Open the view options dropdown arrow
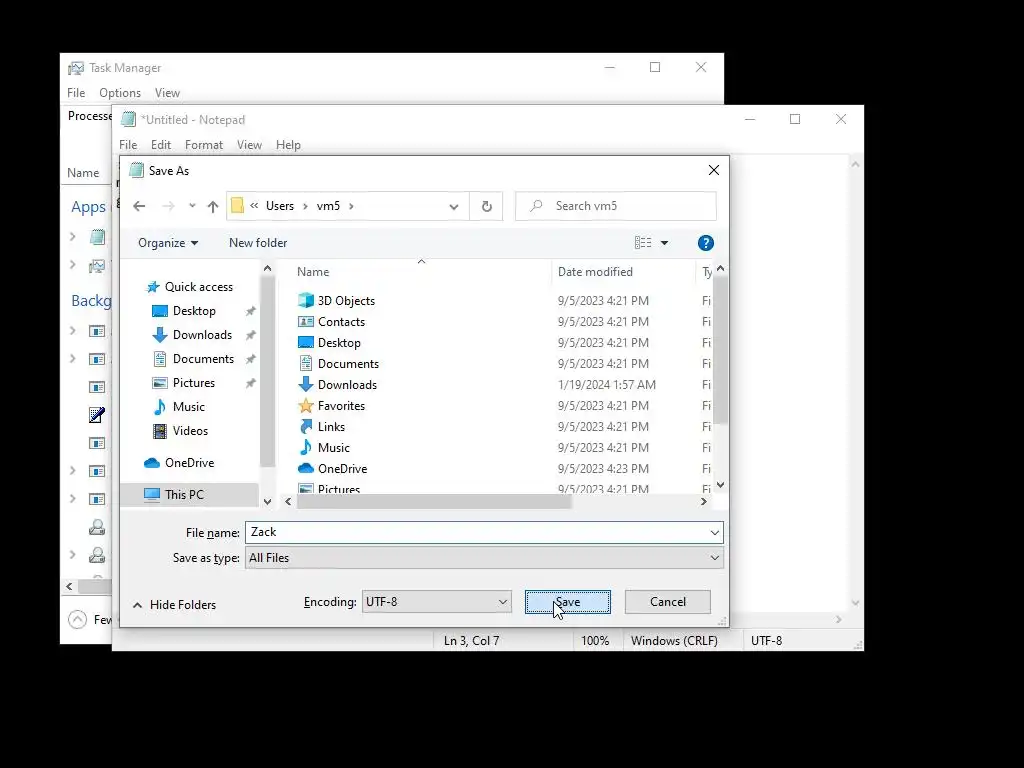 coord(664,243)
